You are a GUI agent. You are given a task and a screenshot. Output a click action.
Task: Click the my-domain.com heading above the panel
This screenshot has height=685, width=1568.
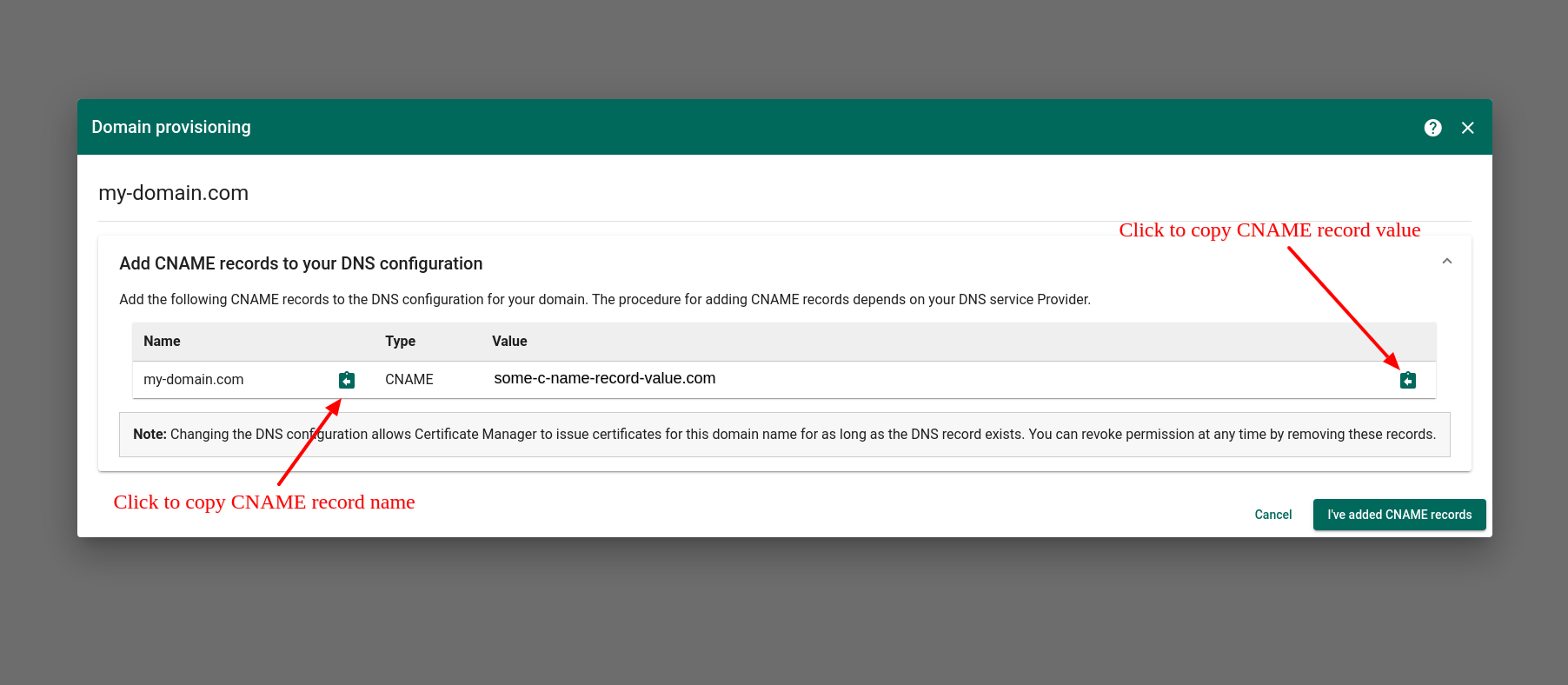pyautogui.click(x=173, y=193)
